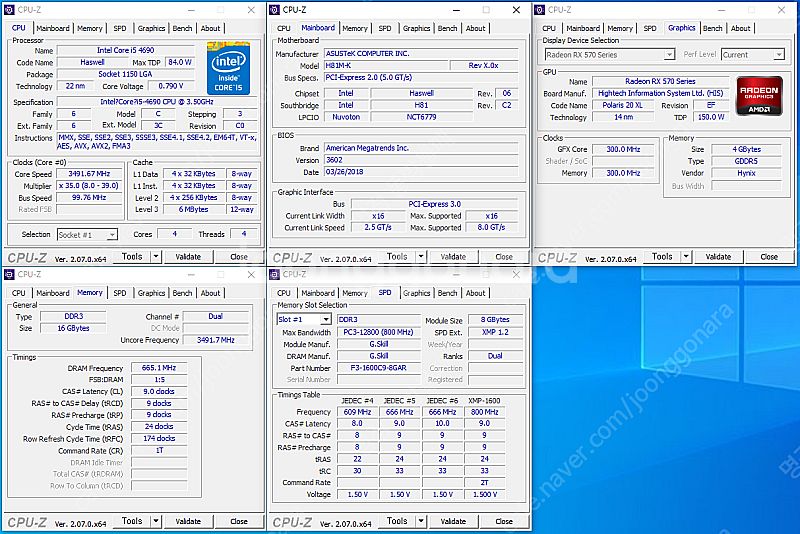800x534 pixels.
Task: Click Validate in the Memory window
Action: (188, 521)
